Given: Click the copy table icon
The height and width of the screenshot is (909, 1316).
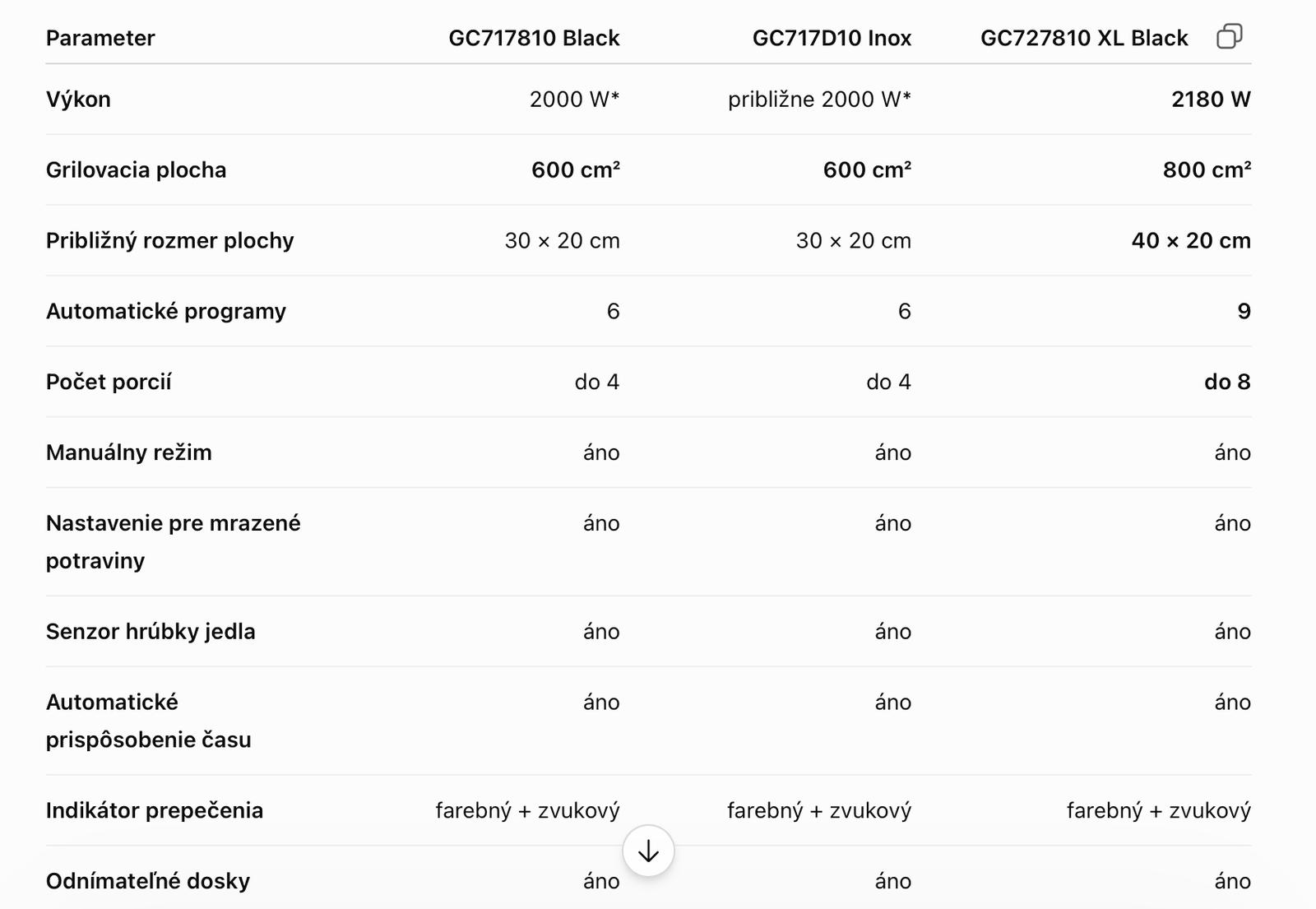Looking at the screenshot, I should tap(1229, 37).
